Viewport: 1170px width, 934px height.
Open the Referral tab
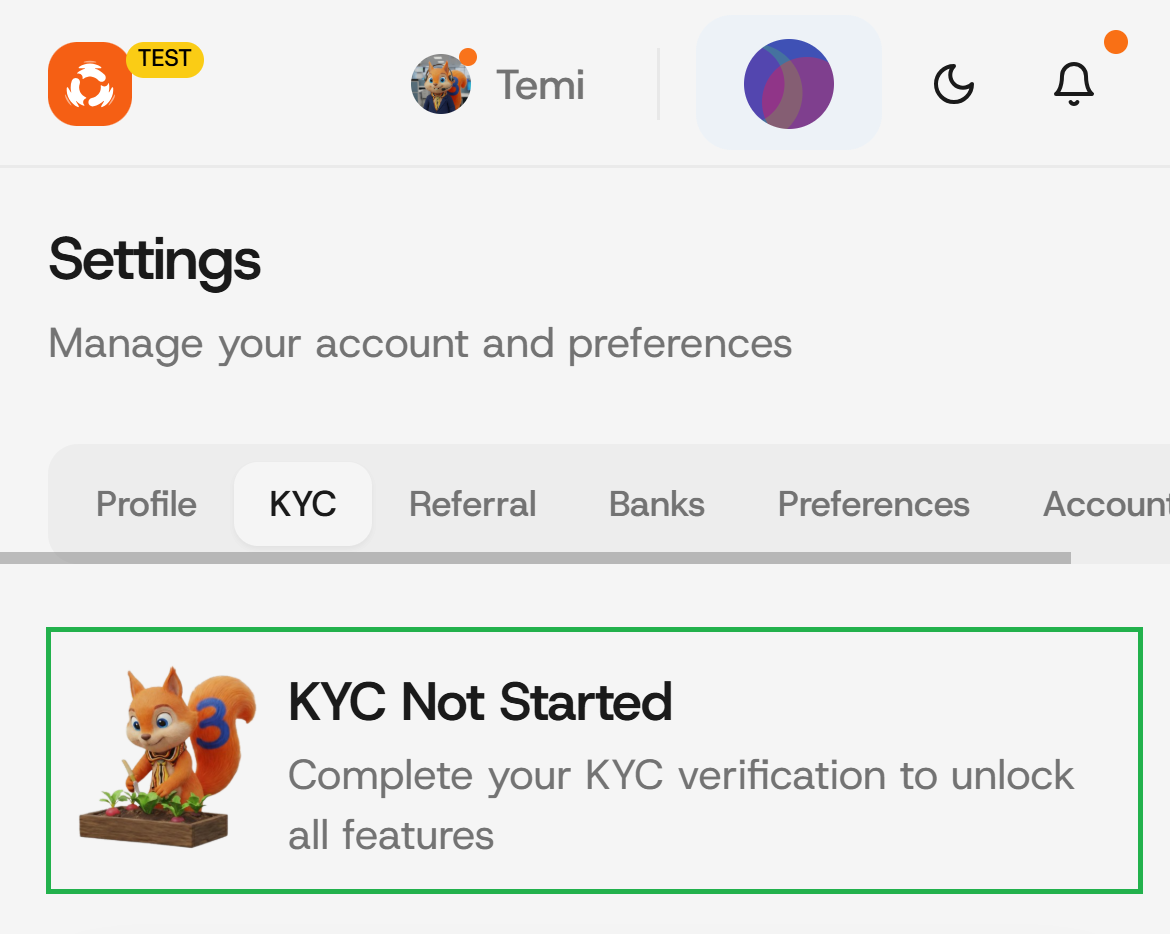pyautogui.click(x=472, y=504)
